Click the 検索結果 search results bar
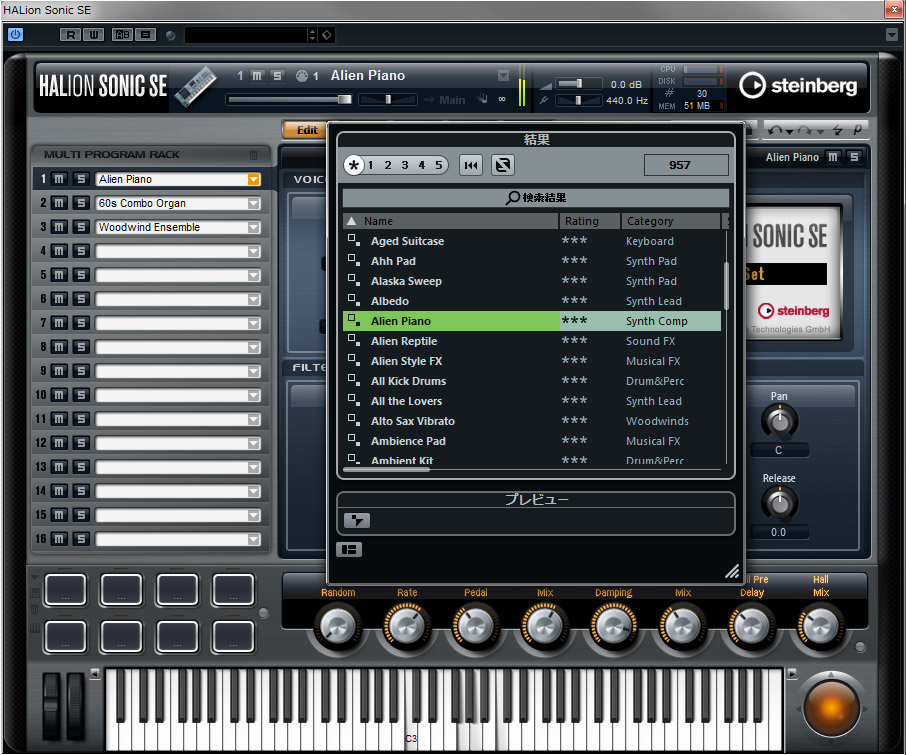Screen dimensions: 906x755 (536, 198)
